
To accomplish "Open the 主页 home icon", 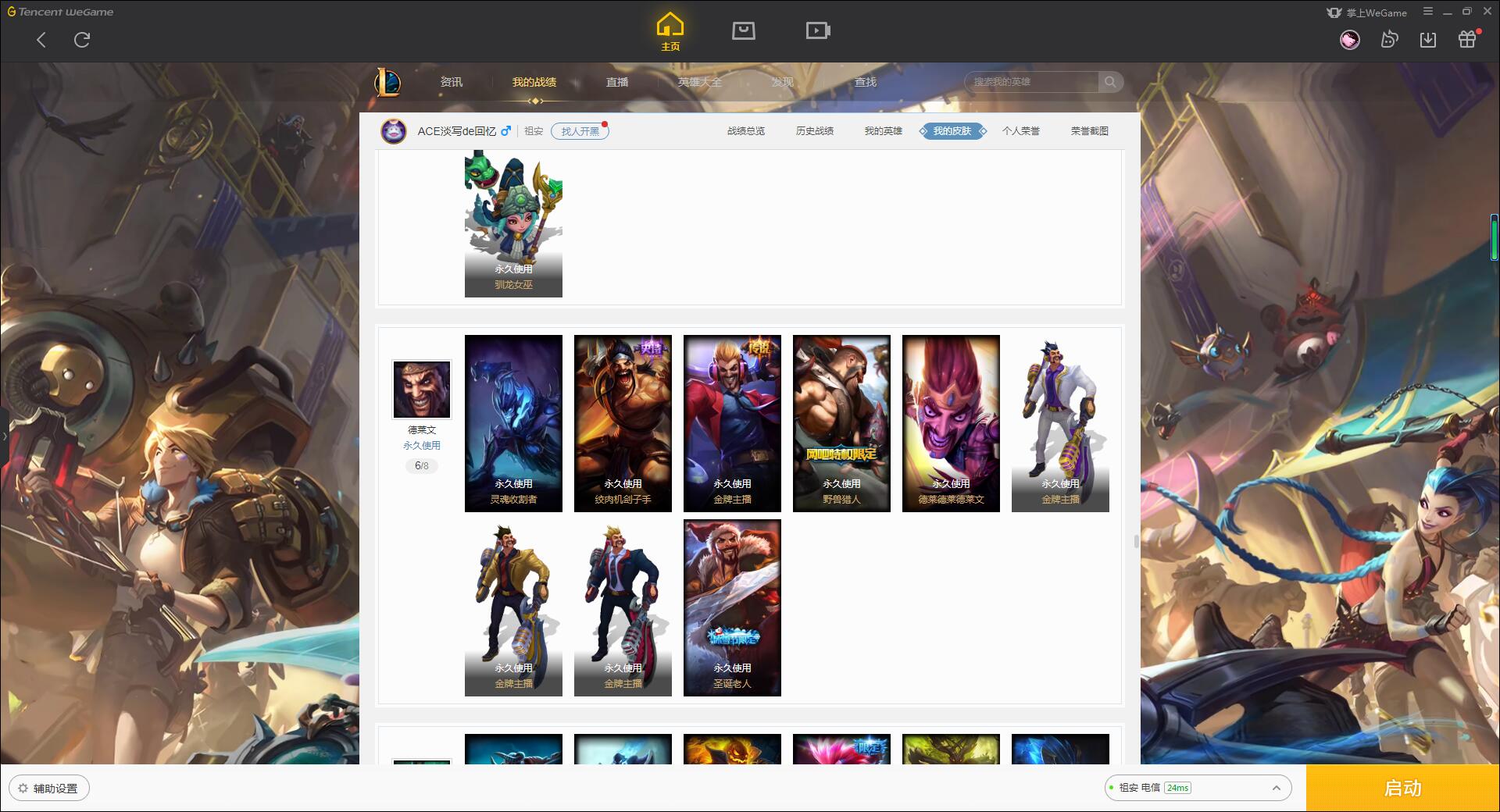I will click(670, 32).
